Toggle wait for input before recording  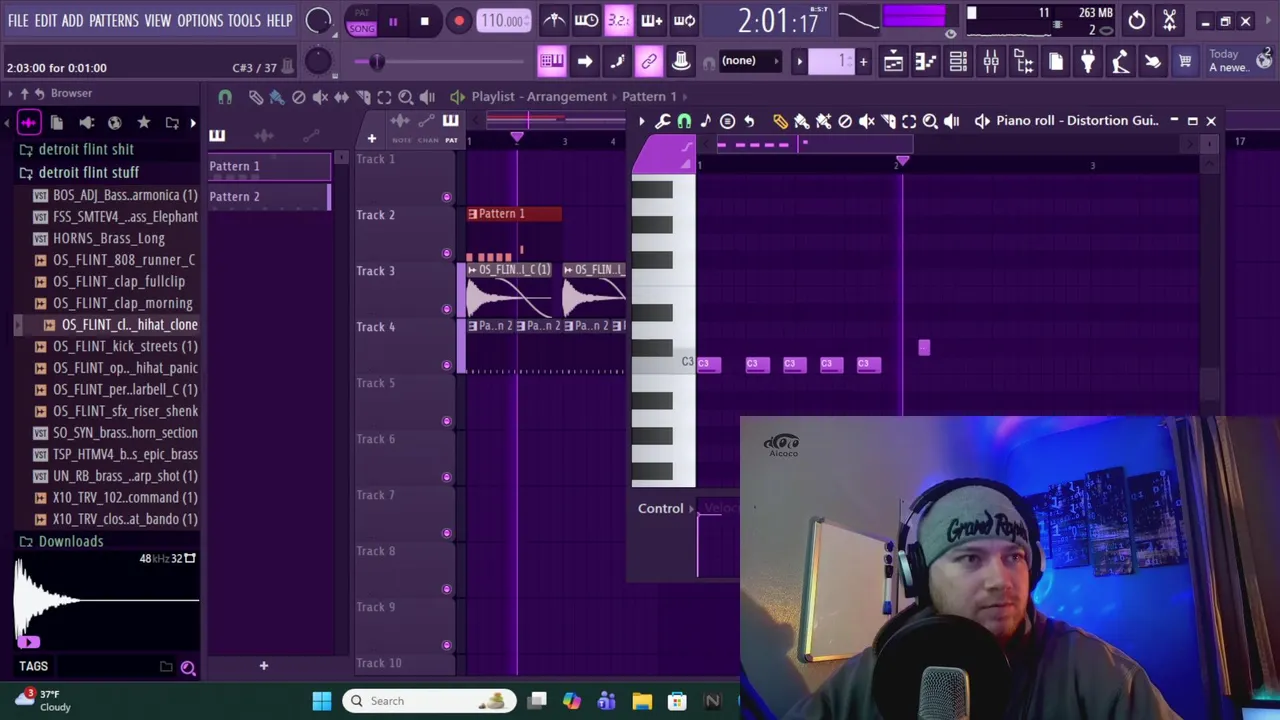click(x=587, y=20)
